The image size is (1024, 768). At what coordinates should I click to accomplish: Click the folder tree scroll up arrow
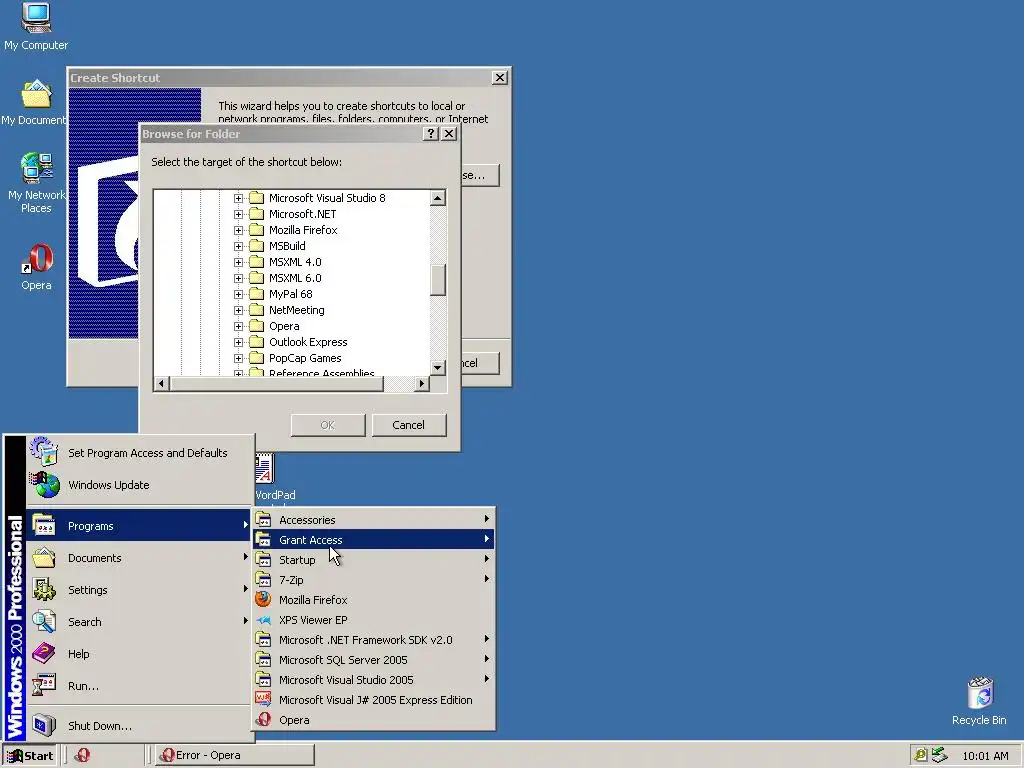click(438, 197)
